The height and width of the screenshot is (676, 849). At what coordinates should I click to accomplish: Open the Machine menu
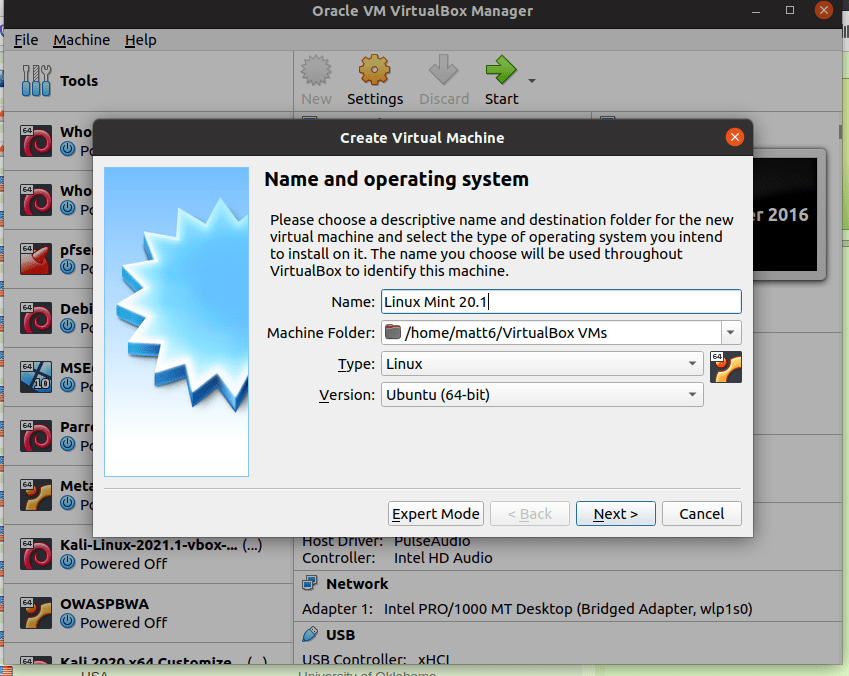(82, 40)
